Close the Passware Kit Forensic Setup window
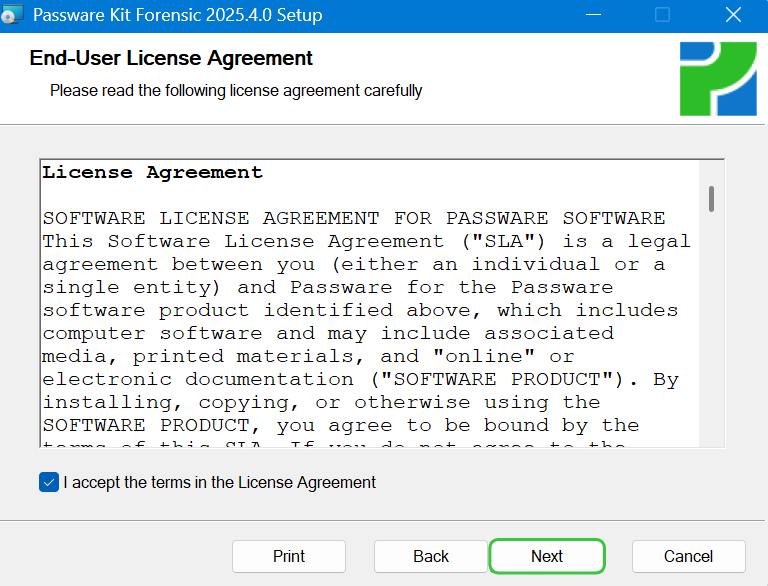 click(733, 15)
